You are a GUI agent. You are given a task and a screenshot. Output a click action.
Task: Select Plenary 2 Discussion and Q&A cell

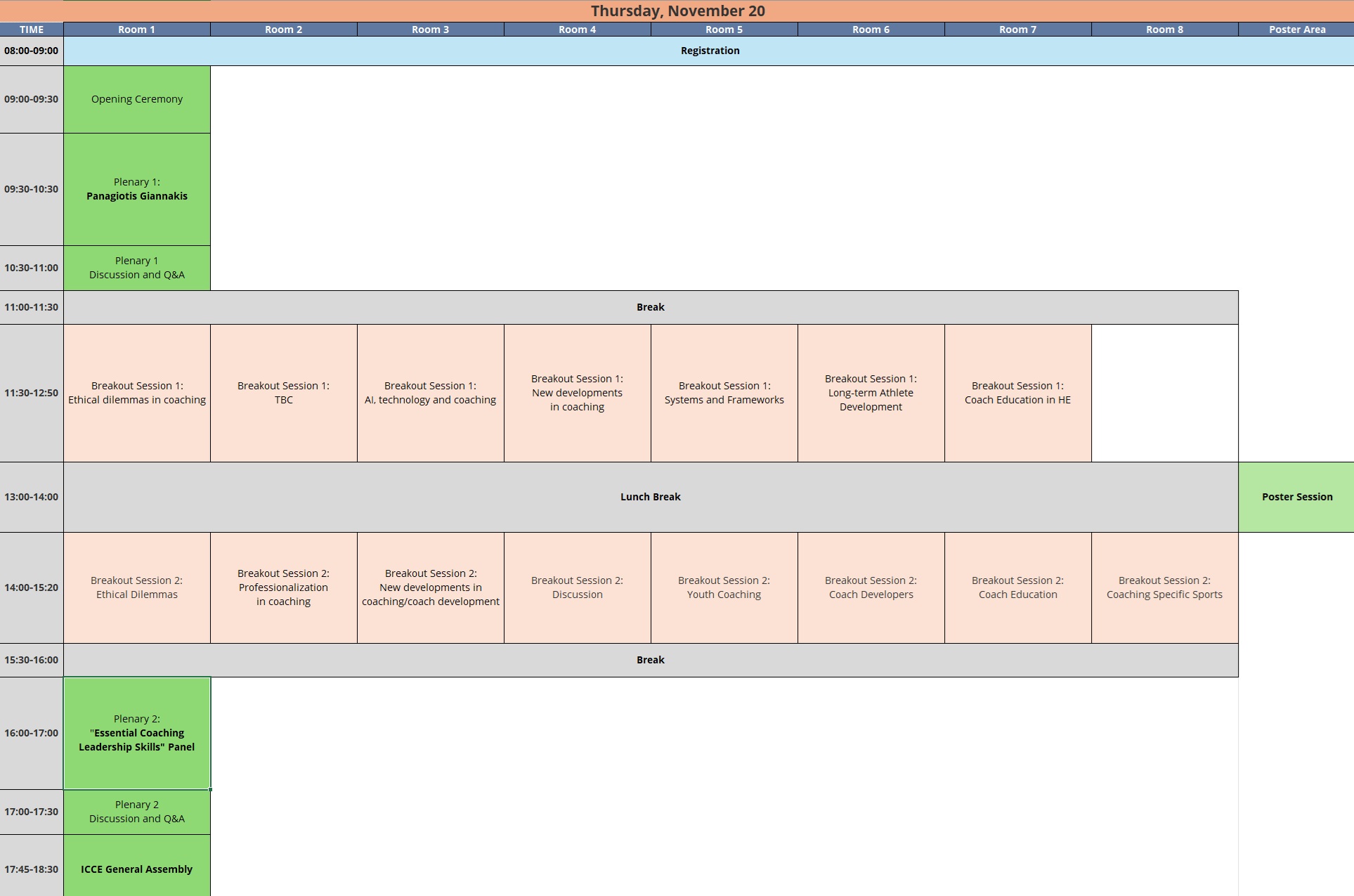click(136, 812)
